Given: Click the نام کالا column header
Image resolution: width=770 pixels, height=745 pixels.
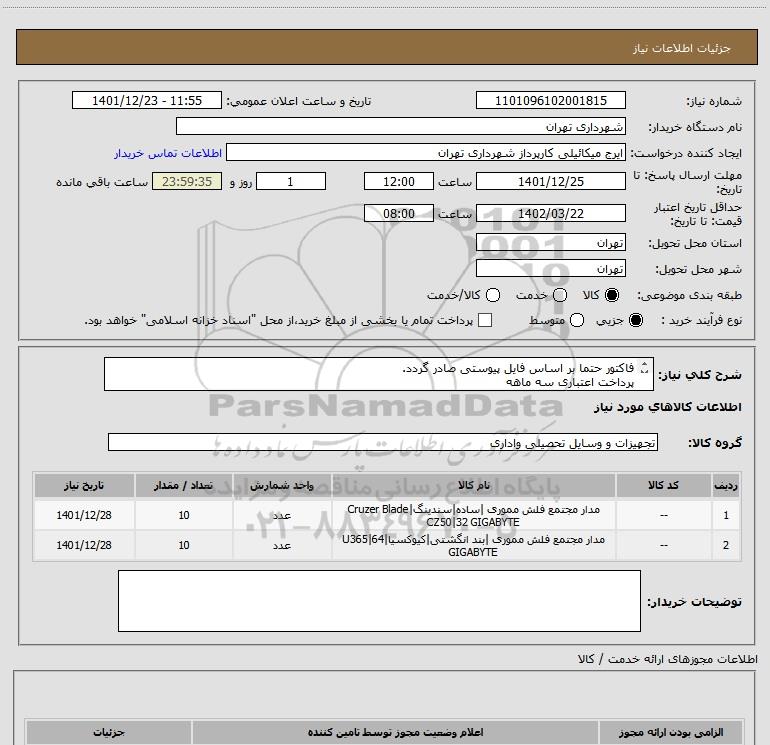Looking at the screenshot, I should pos(474,486).
